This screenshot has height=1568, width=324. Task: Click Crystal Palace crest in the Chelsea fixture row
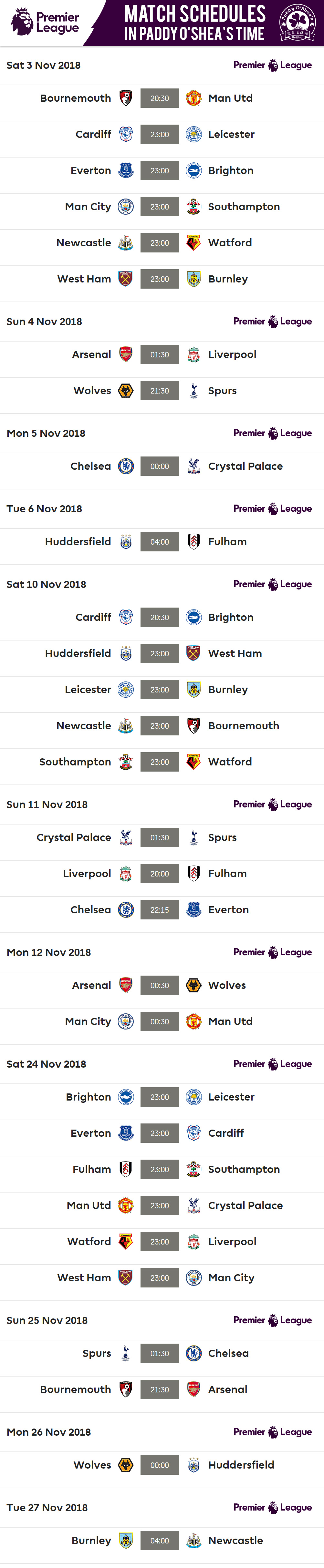click(194, 466)
